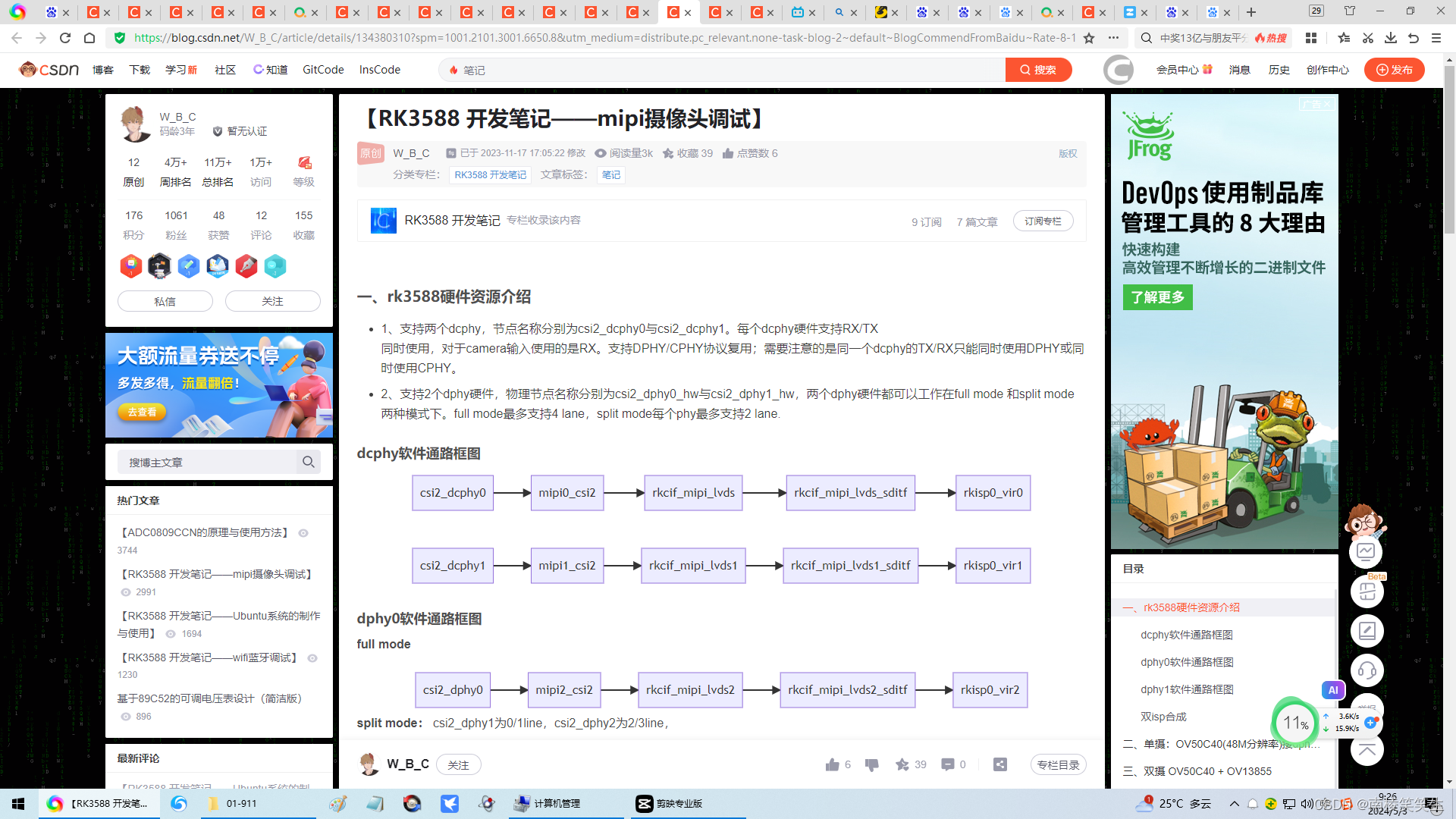Screen dimensions: 1456x819
Task: Open the browser hamburger main menu
Action: (1436, 38)
